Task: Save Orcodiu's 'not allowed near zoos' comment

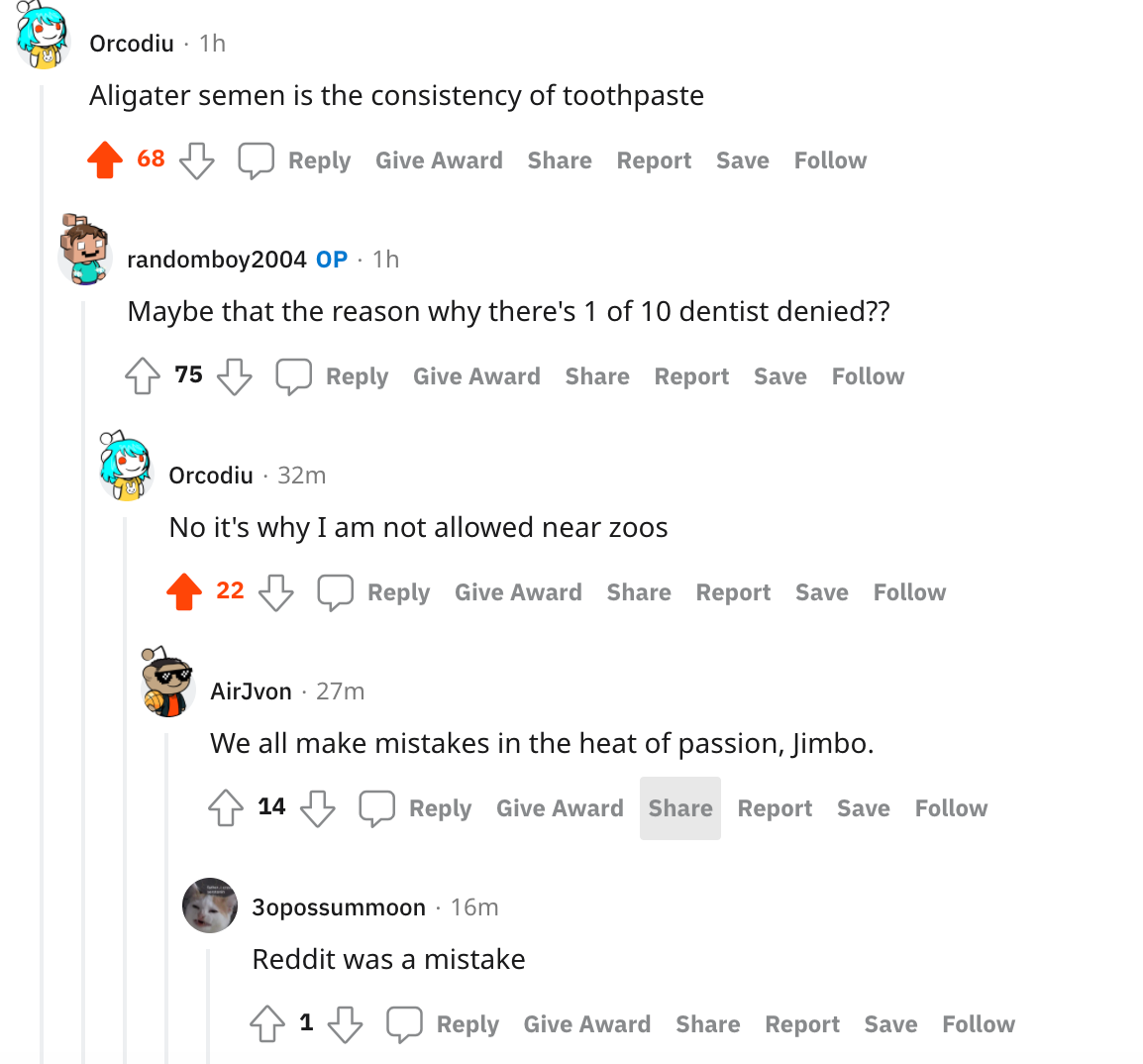Action: 822,592
